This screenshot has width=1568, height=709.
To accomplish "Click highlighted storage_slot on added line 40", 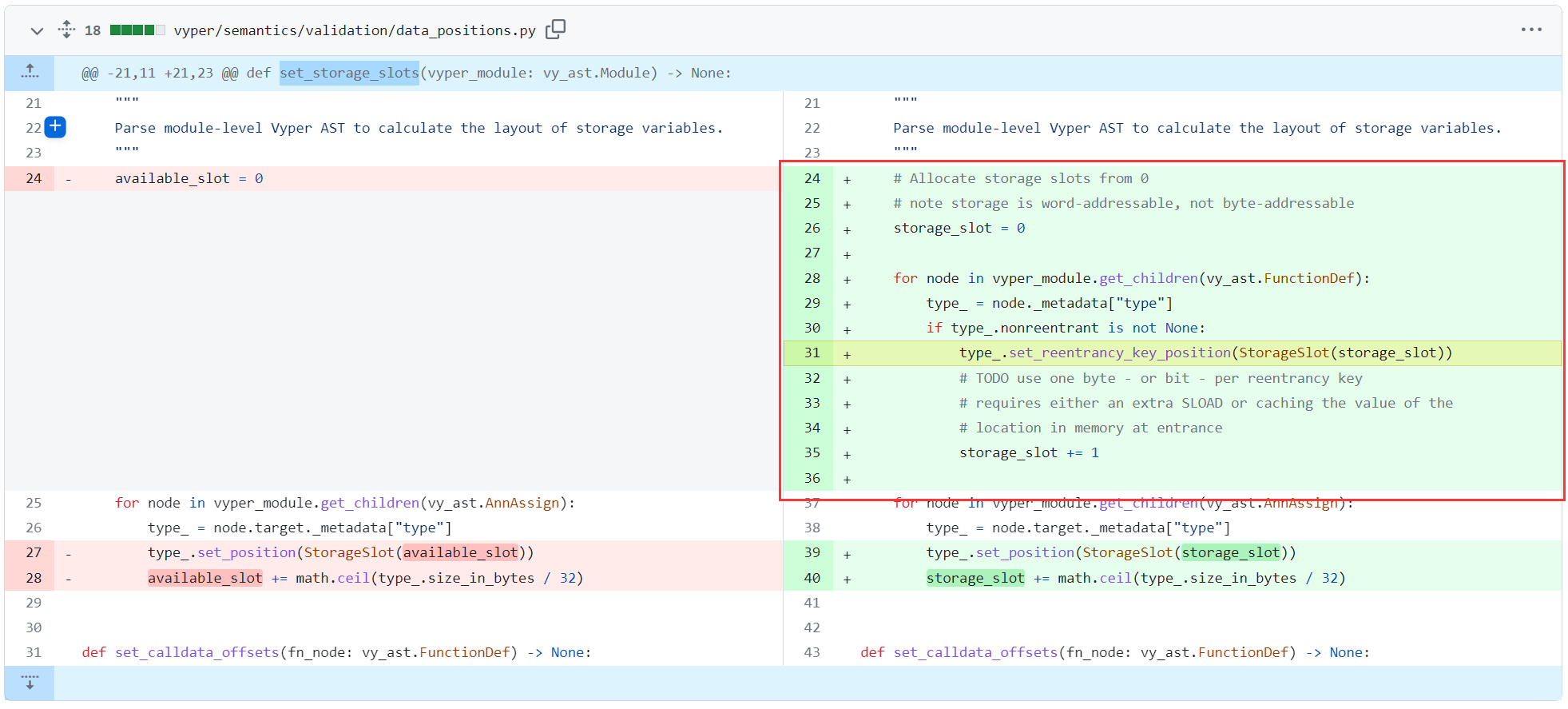I will pyautogui.click(x=975, y=578).
